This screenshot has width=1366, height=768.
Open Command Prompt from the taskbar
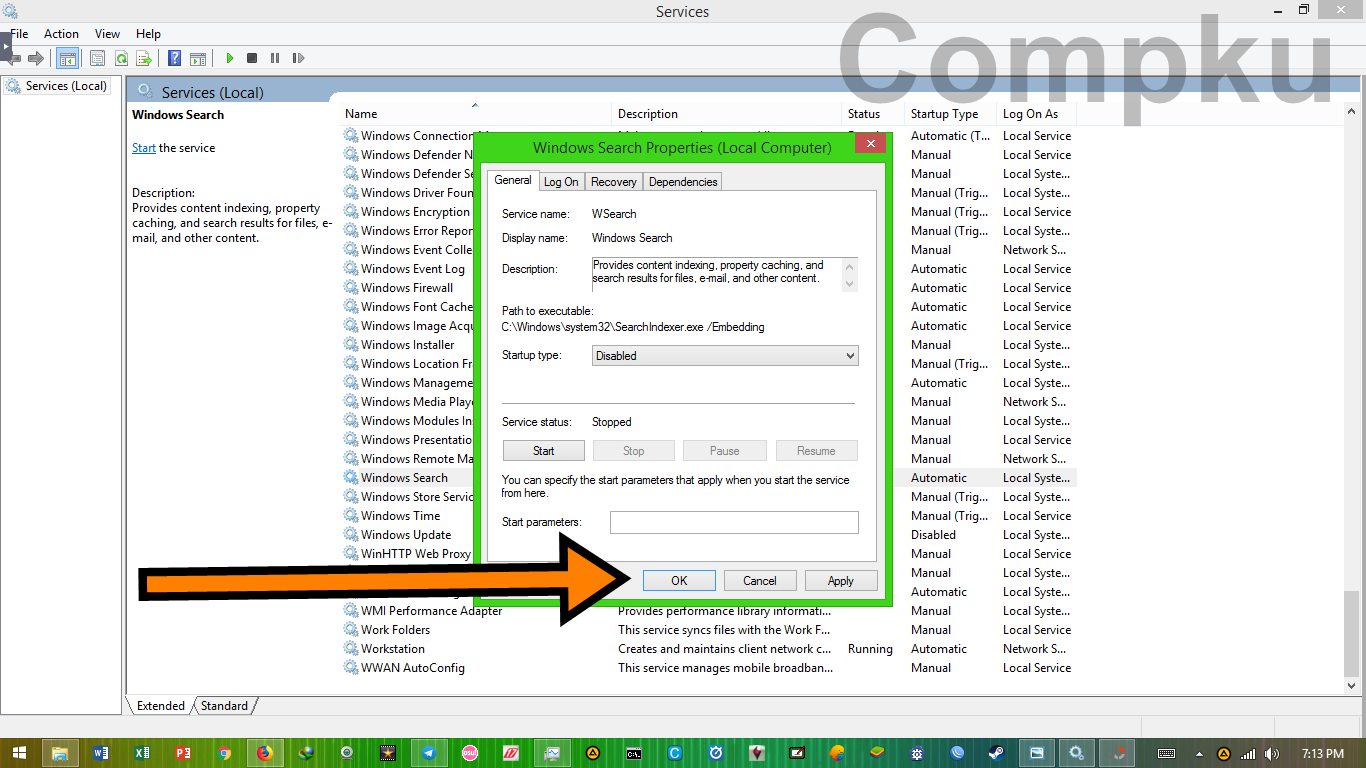[x=634, y=753]
